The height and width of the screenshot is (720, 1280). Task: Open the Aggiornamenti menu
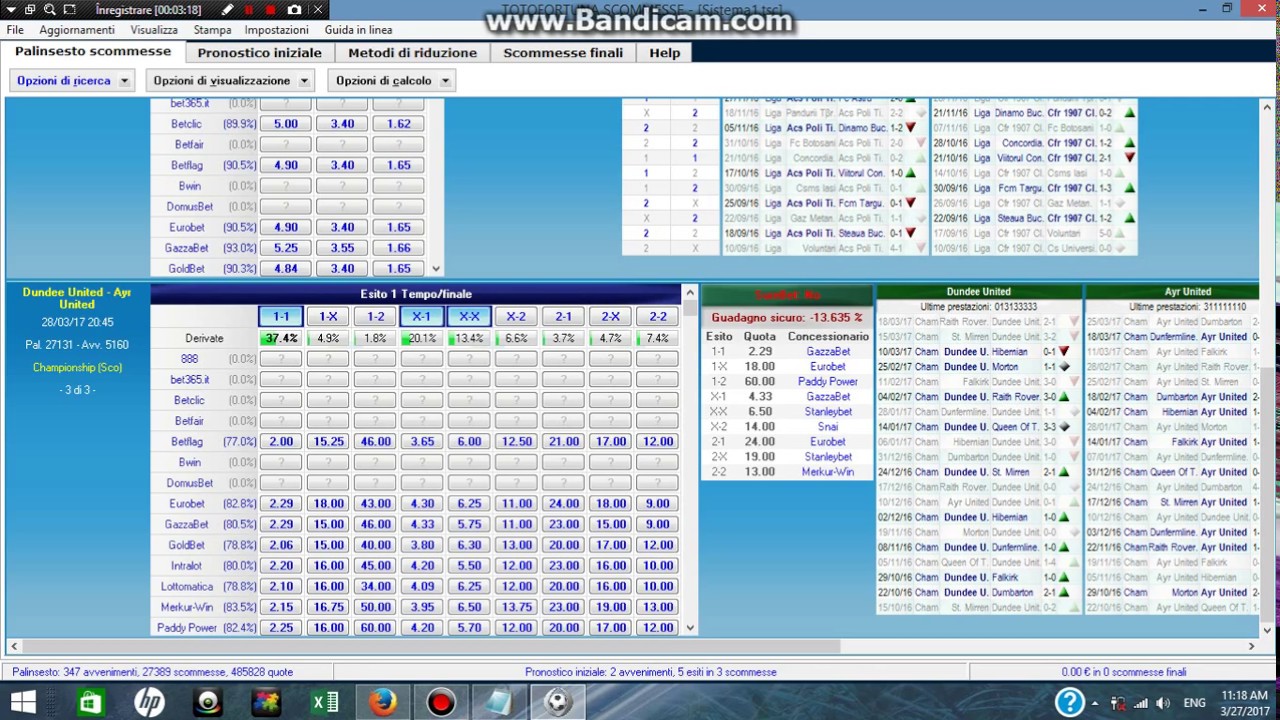pos(77,30)
